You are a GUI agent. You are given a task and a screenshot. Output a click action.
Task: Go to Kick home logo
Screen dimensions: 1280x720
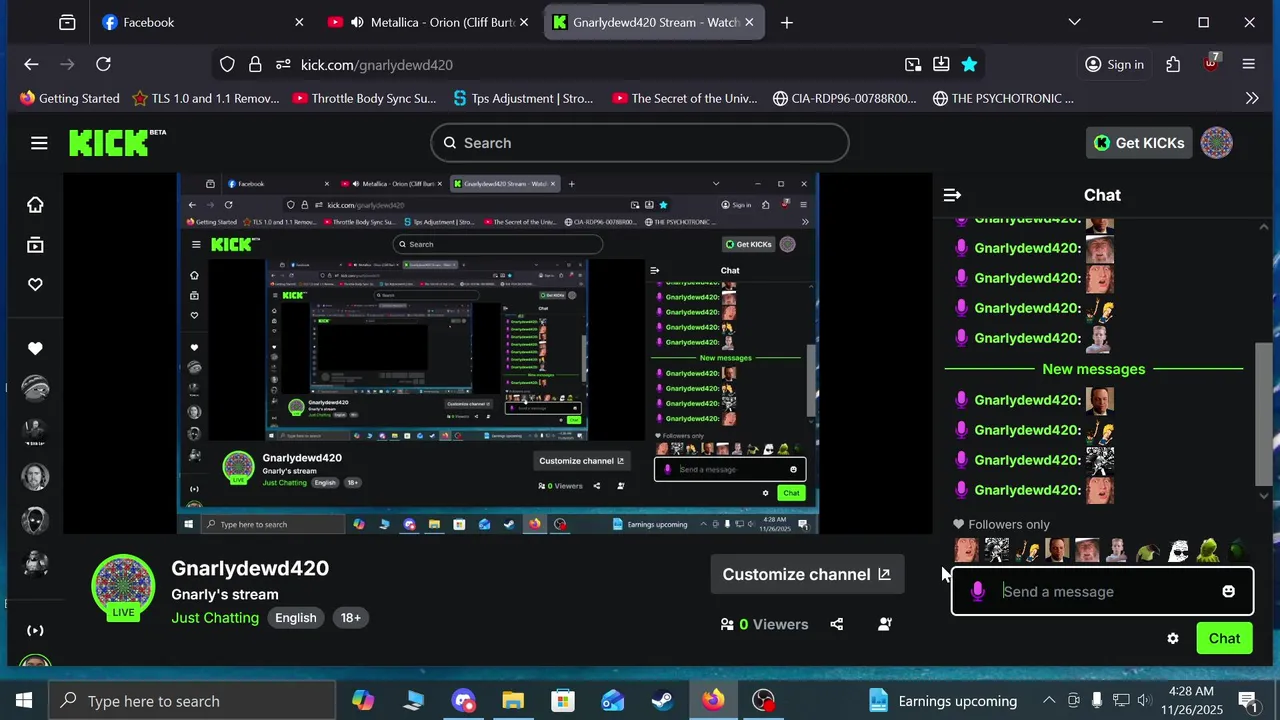(x=117, y=143)
